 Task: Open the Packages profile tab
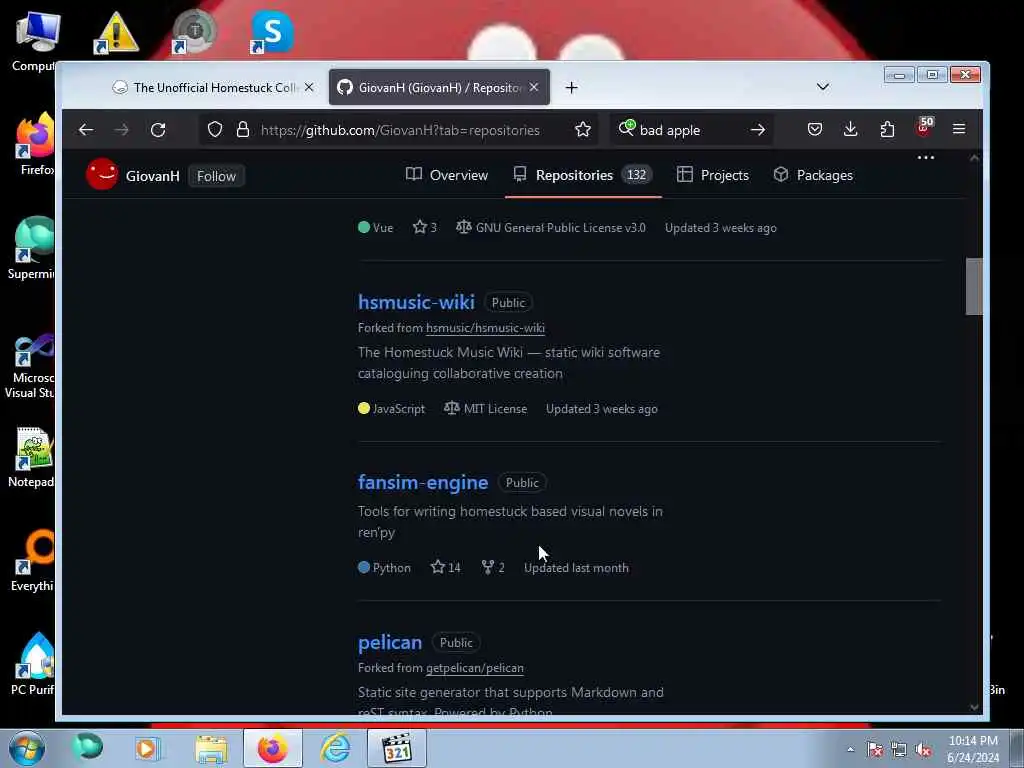coord(813,175)
